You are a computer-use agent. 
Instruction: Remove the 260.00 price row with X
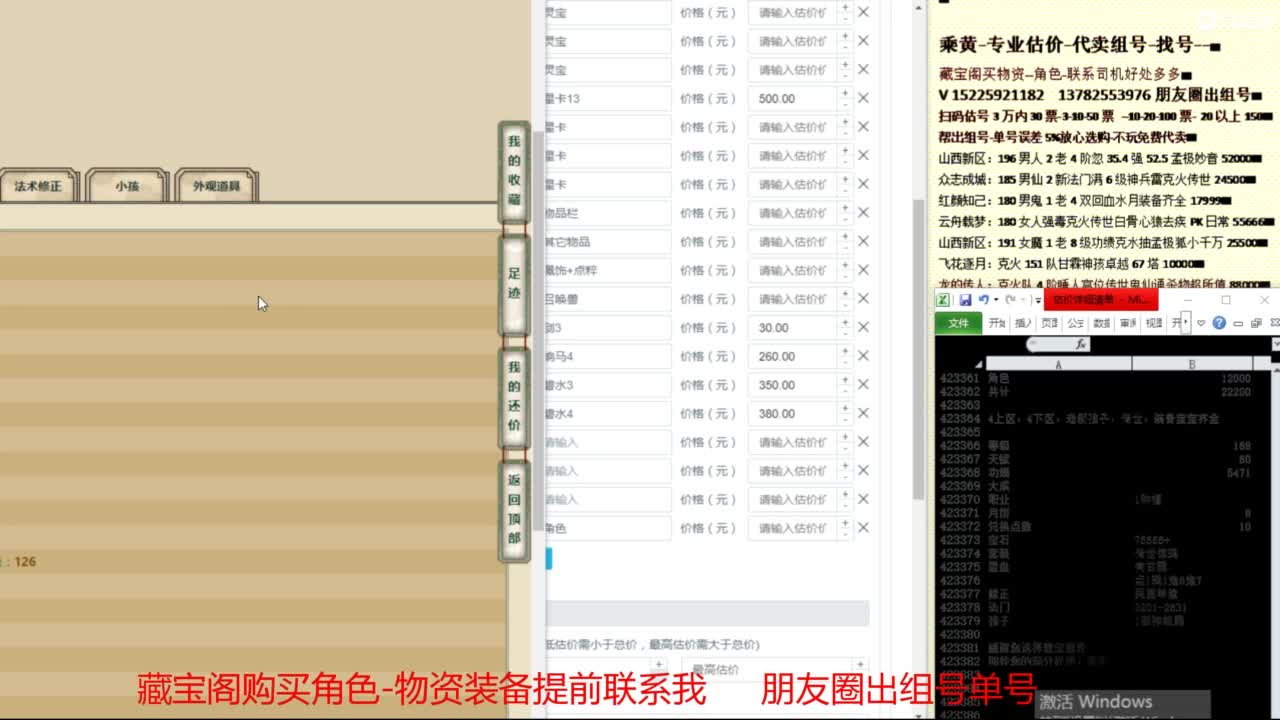[863, 356]
